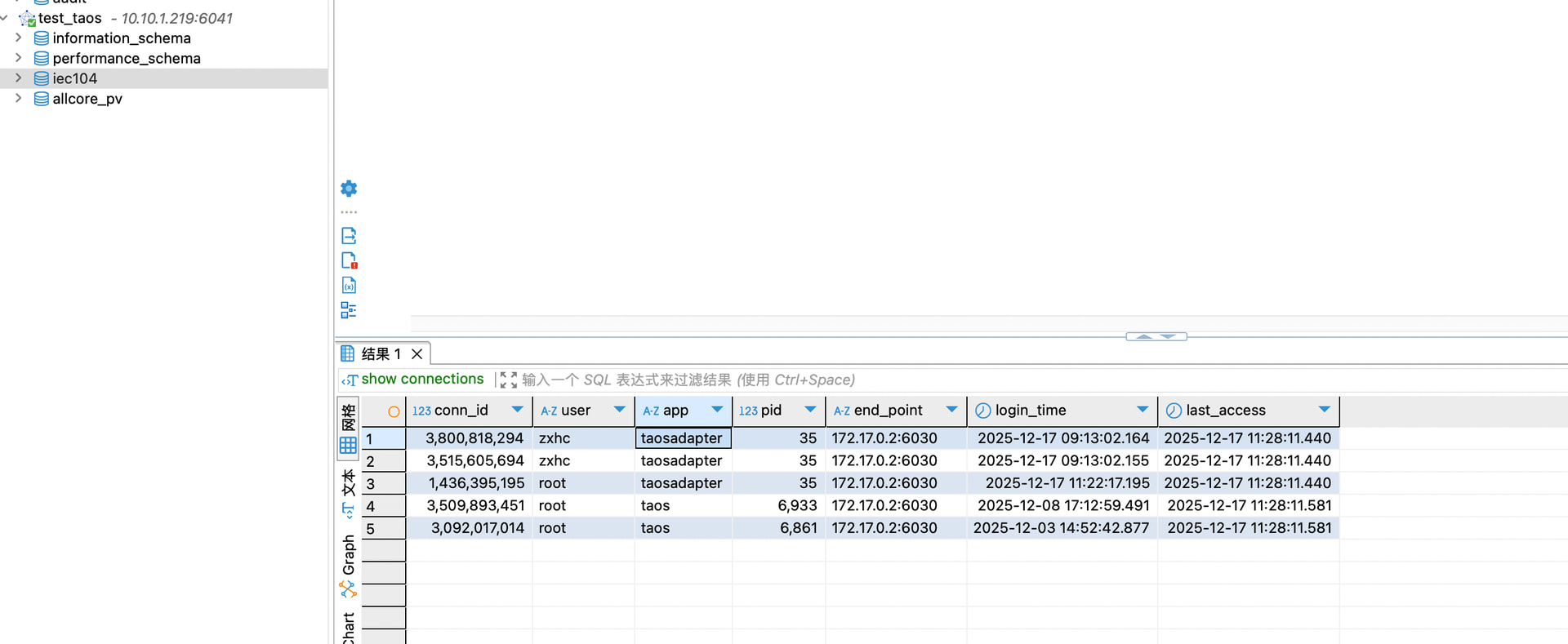Open the variables (x) panel icon
The image size is (1568, 644).
click(349, 286)
